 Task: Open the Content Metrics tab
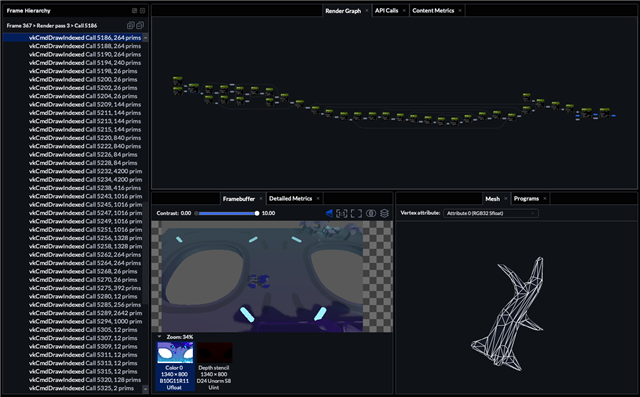tap(433, 11)
